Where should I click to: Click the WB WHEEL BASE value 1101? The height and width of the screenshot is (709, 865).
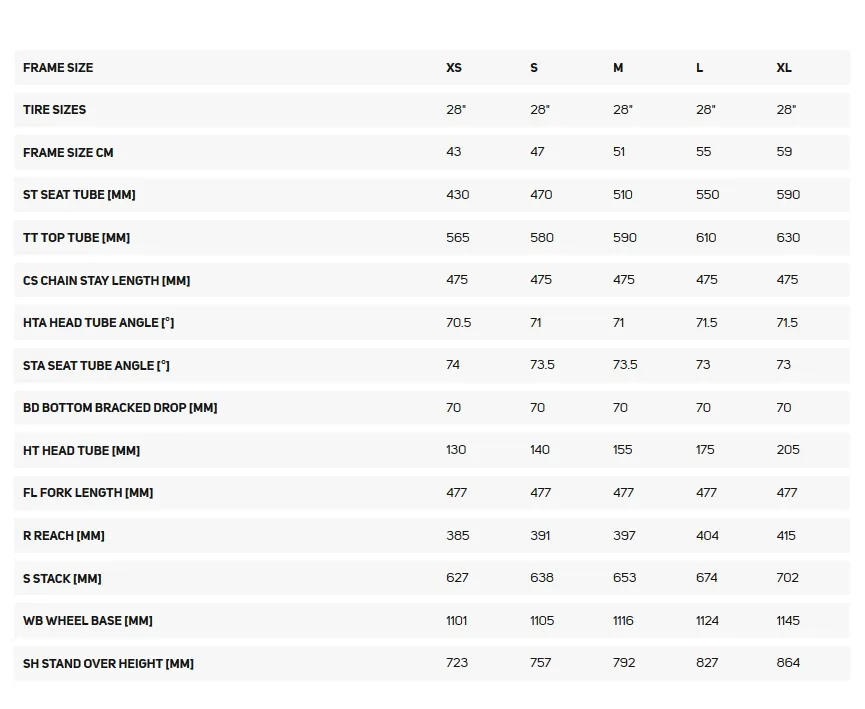[x=457, y=621]
